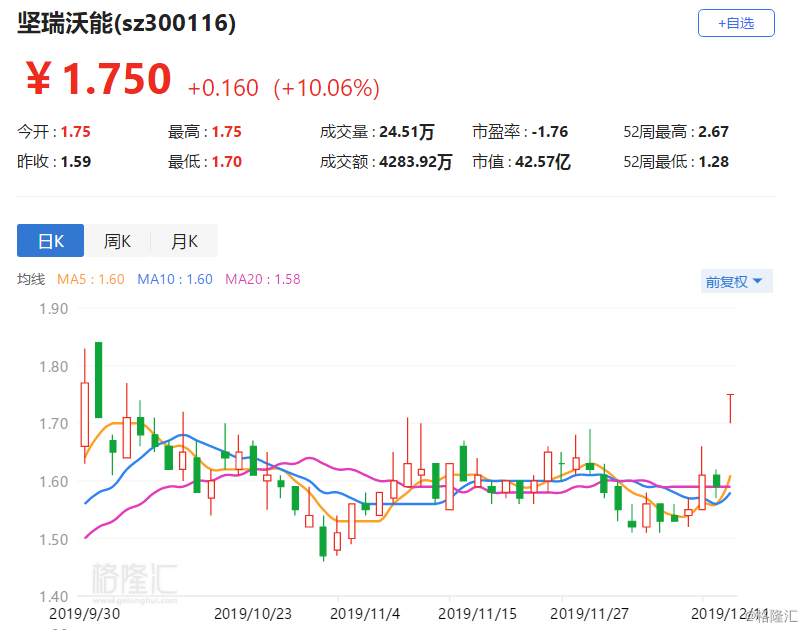Select the 日K daily chart tab
The width and height of the screenshot is (805, 630).
[x=50, y=241]
